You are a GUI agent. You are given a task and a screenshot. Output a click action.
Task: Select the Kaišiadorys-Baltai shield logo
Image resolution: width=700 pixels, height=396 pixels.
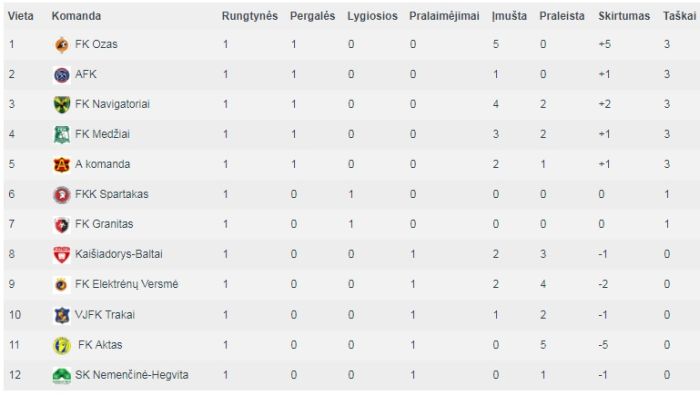point(62,254)
